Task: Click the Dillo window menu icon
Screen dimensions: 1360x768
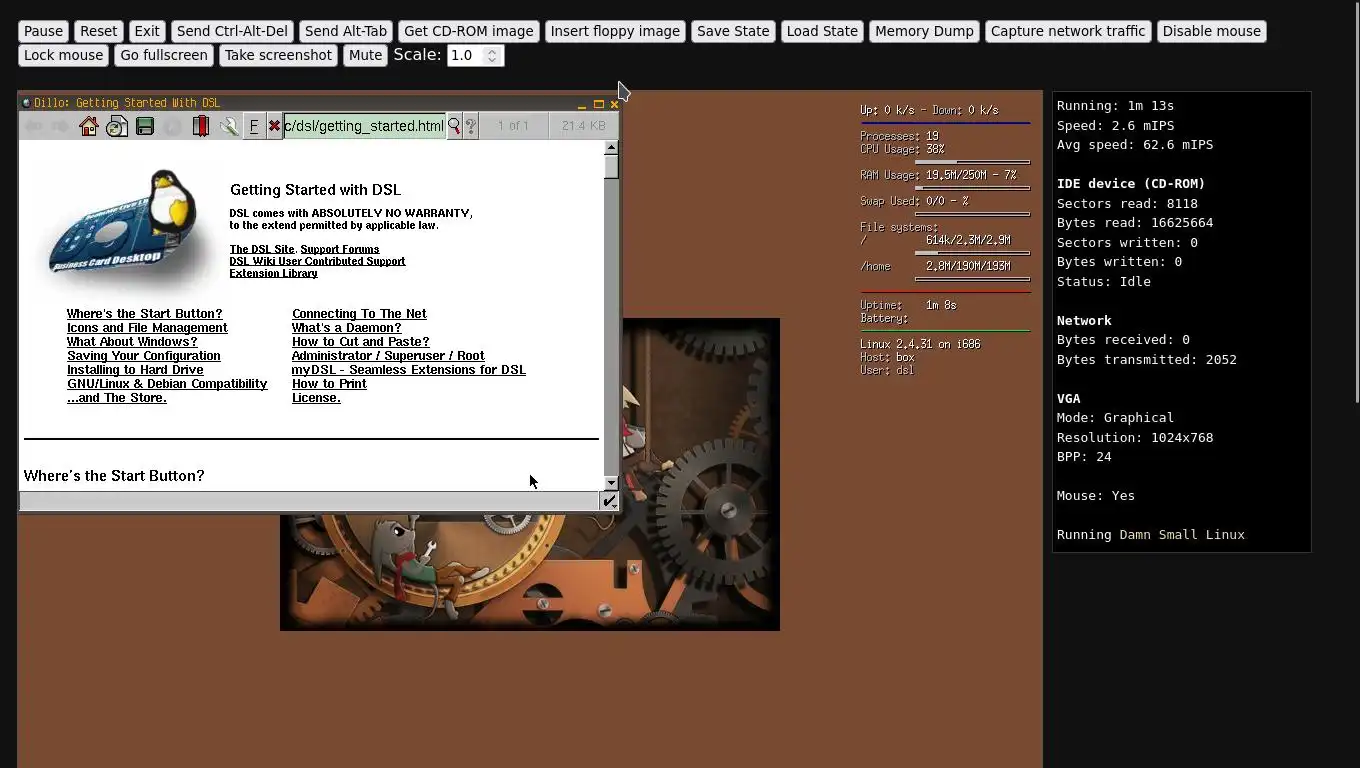Action: [26, 103]
